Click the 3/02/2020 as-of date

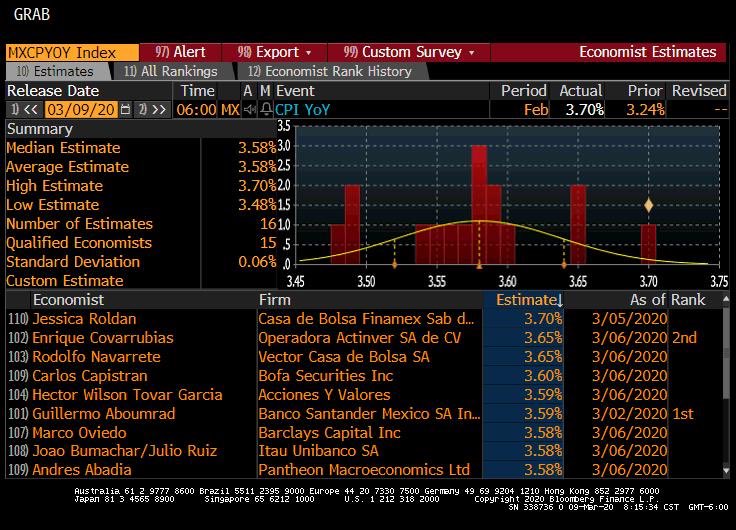629,414
